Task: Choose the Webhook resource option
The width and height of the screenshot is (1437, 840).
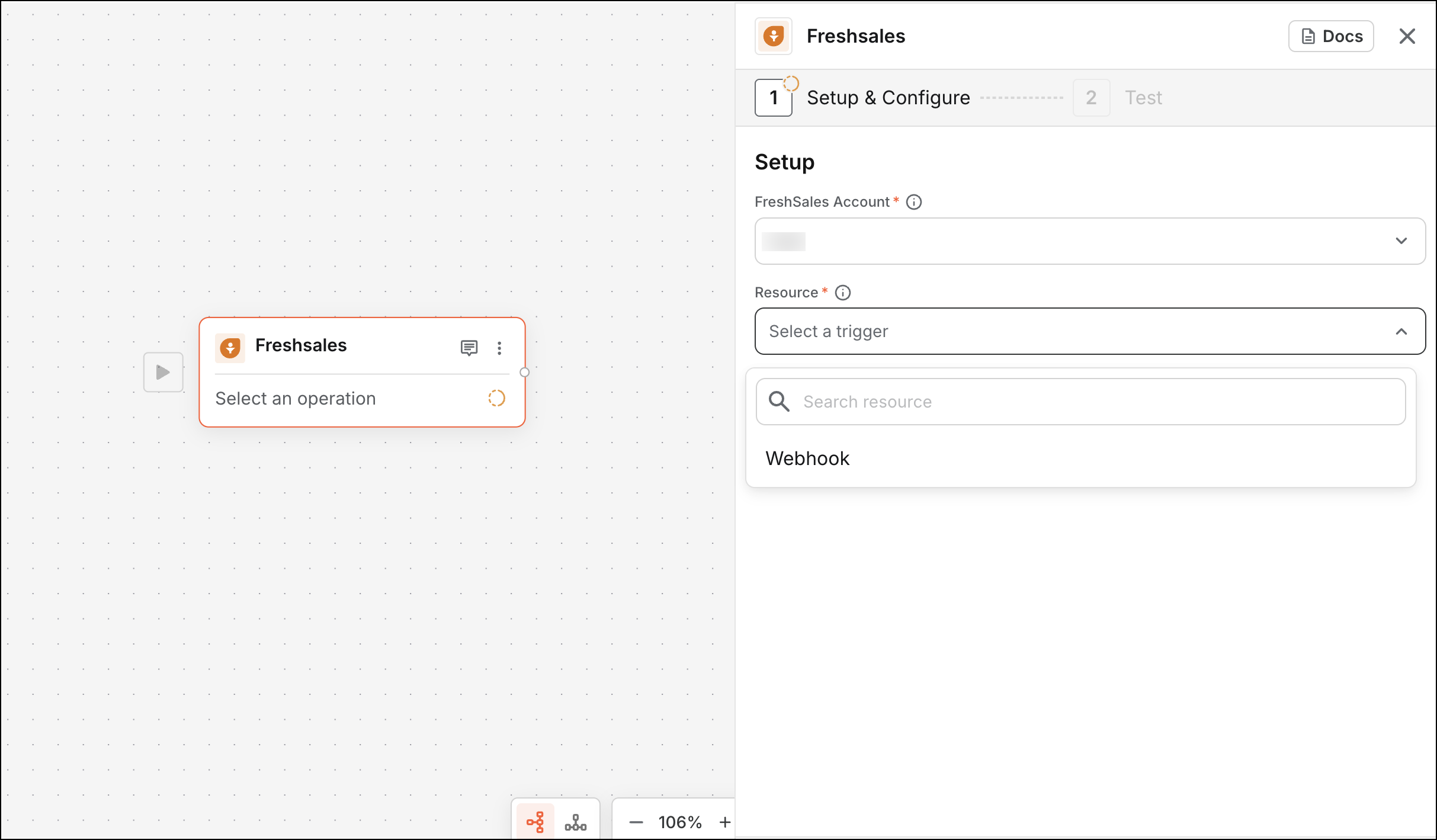Action: pos(1081,459)
